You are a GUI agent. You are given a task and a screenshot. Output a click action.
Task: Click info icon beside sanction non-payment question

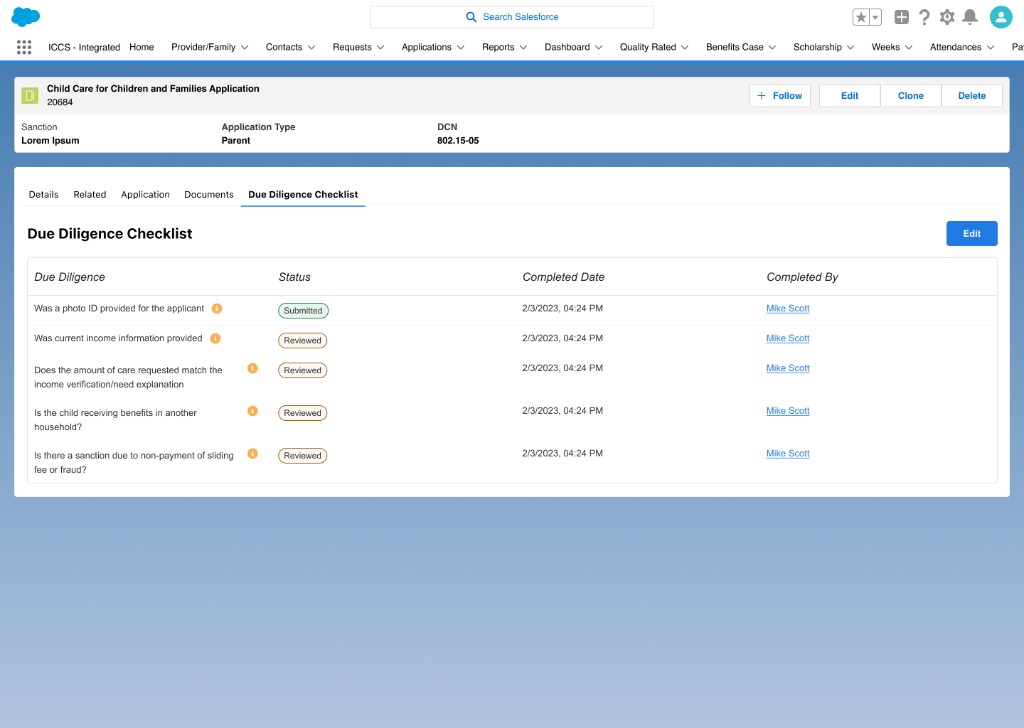[x=253, y=454]
